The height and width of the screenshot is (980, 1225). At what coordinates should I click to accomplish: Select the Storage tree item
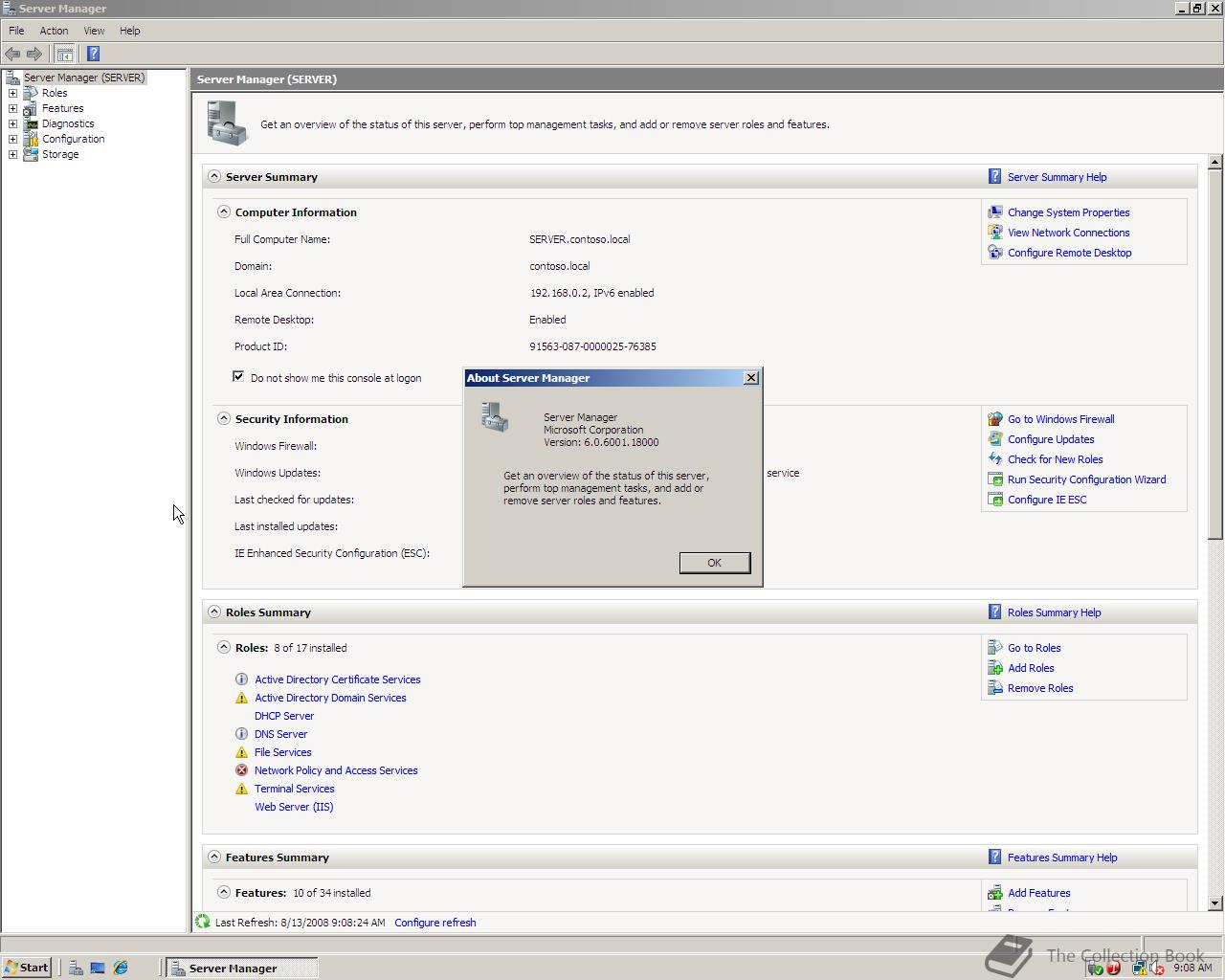pos(60,154)
